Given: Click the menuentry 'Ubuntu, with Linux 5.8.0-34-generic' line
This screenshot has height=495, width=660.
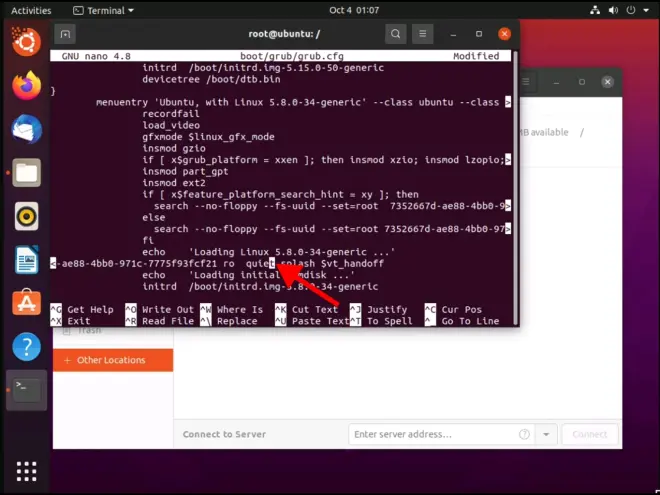Looking at the screenshot, I should point(303,102).
